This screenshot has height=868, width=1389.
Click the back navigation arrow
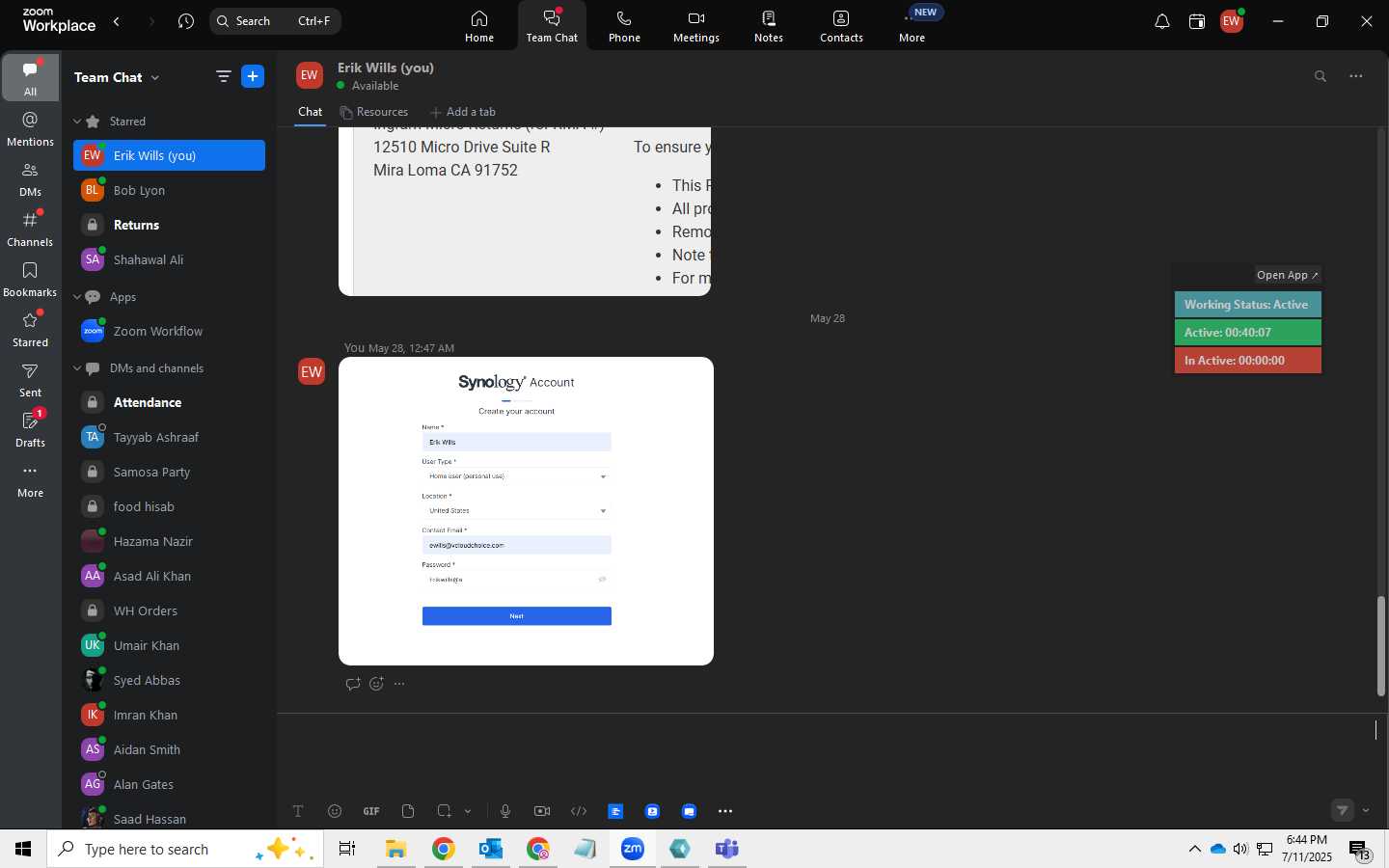pyautogui.click(x=117, y=21)
